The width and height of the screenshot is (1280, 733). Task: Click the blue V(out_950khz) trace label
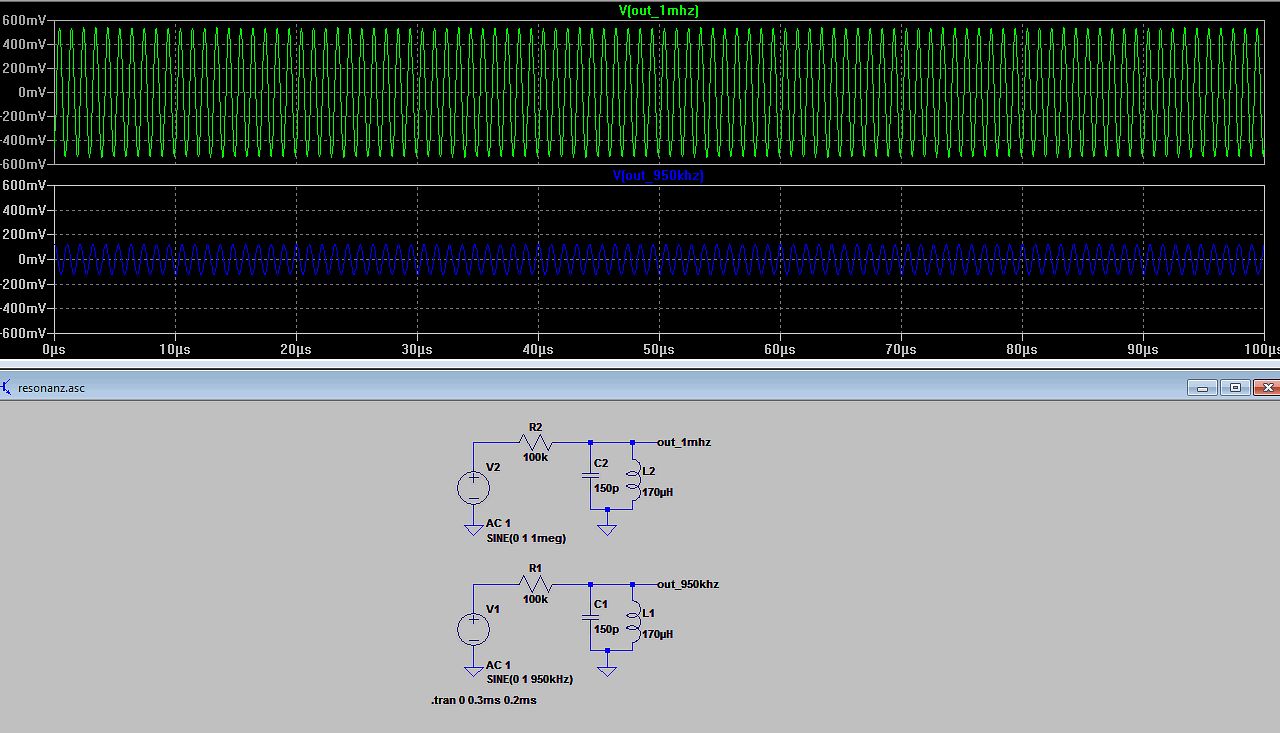[658, 176]
